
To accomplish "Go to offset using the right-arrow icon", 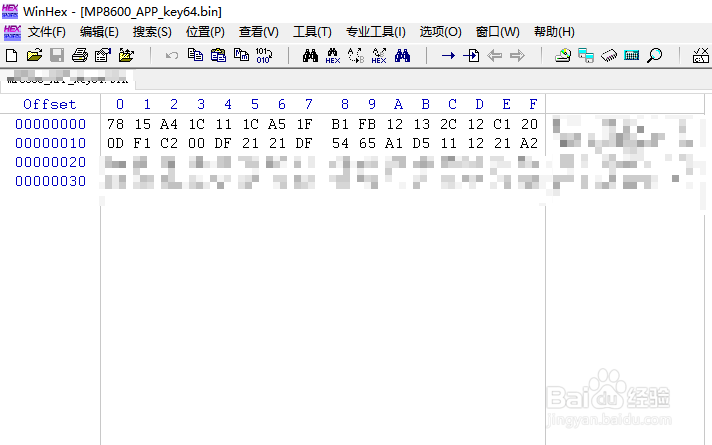I will 448,55.
